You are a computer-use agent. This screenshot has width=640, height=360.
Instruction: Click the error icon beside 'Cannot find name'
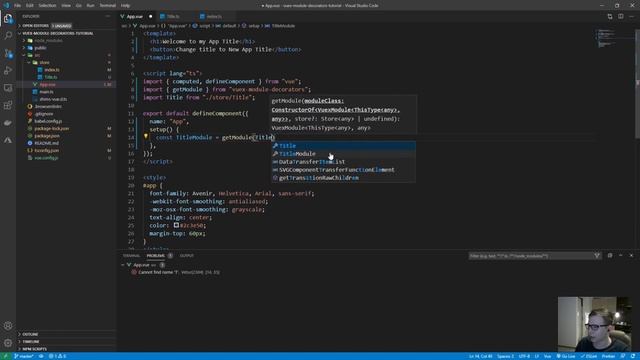[x=134, y=272]
